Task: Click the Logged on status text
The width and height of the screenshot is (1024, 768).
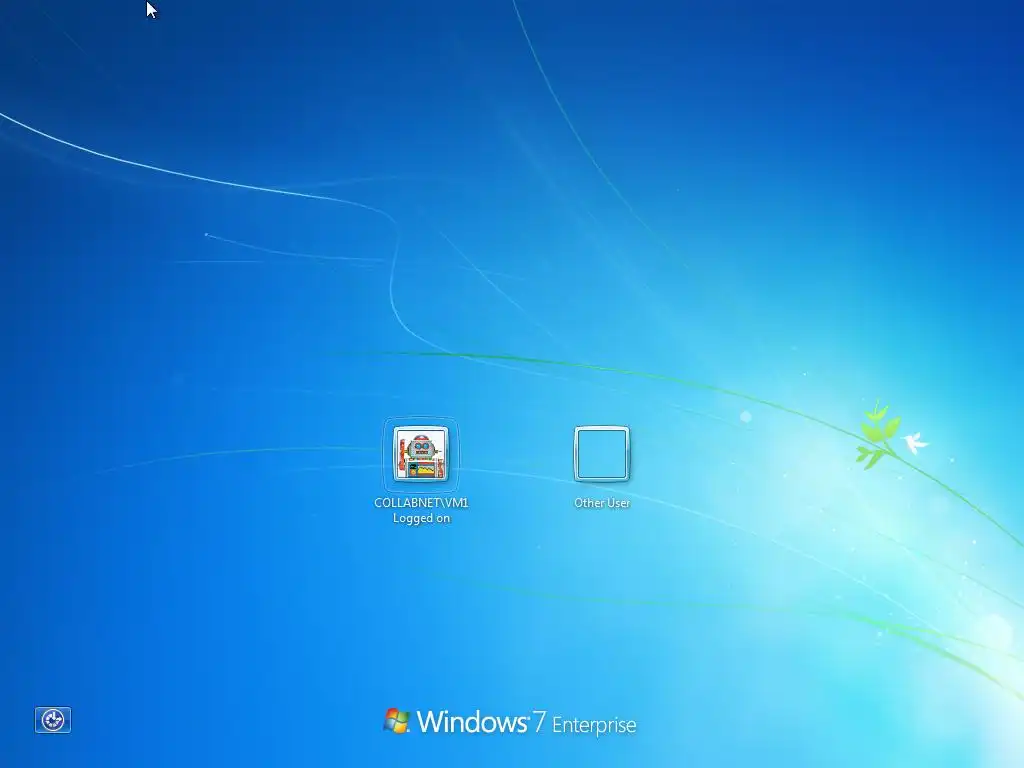Action: pos(421,518)
